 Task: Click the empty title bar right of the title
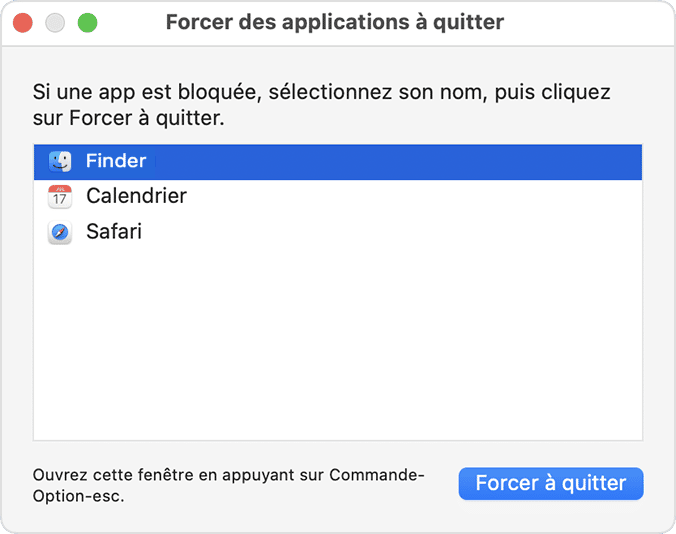[590, 22]
